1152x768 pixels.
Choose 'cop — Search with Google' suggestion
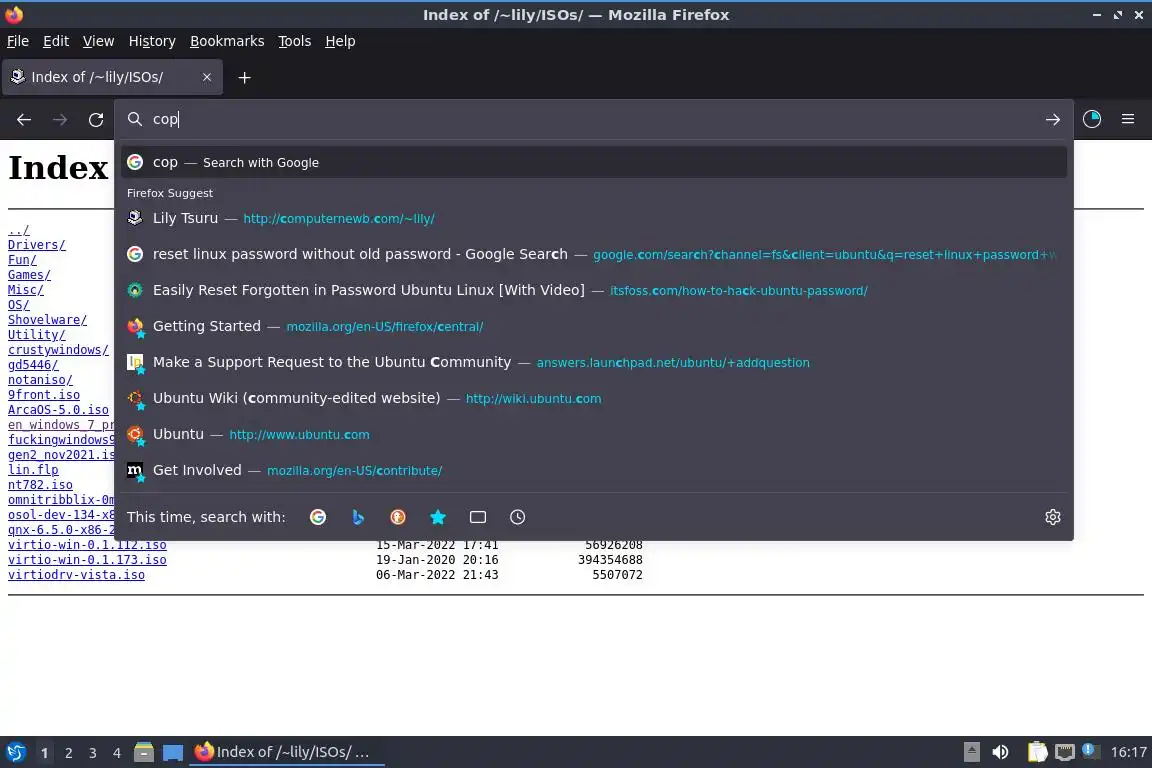(594, 162)
